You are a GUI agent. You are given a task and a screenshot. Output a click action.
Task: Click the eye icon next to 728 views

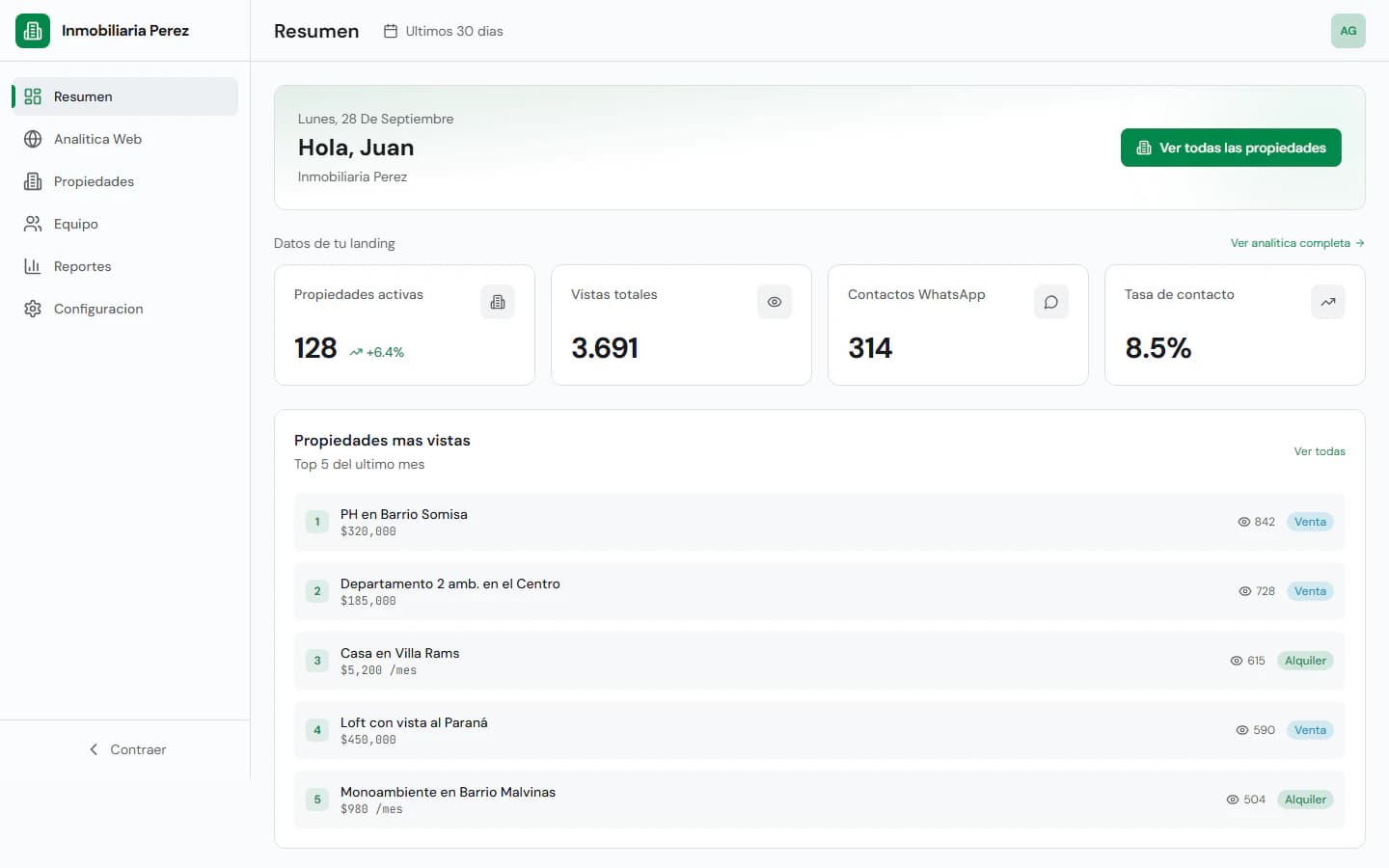tap(1245, 591)
